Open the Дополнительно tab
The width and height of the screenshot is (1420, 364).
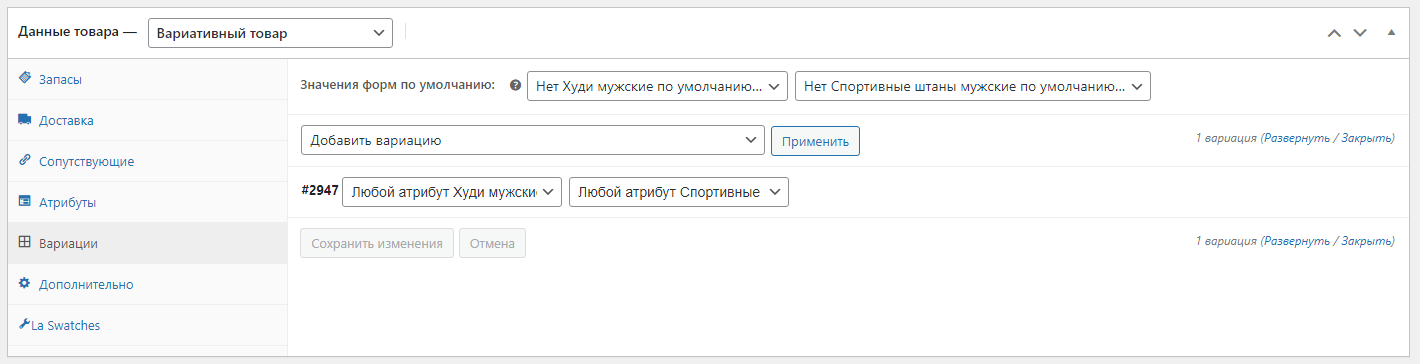click(147, 284)
